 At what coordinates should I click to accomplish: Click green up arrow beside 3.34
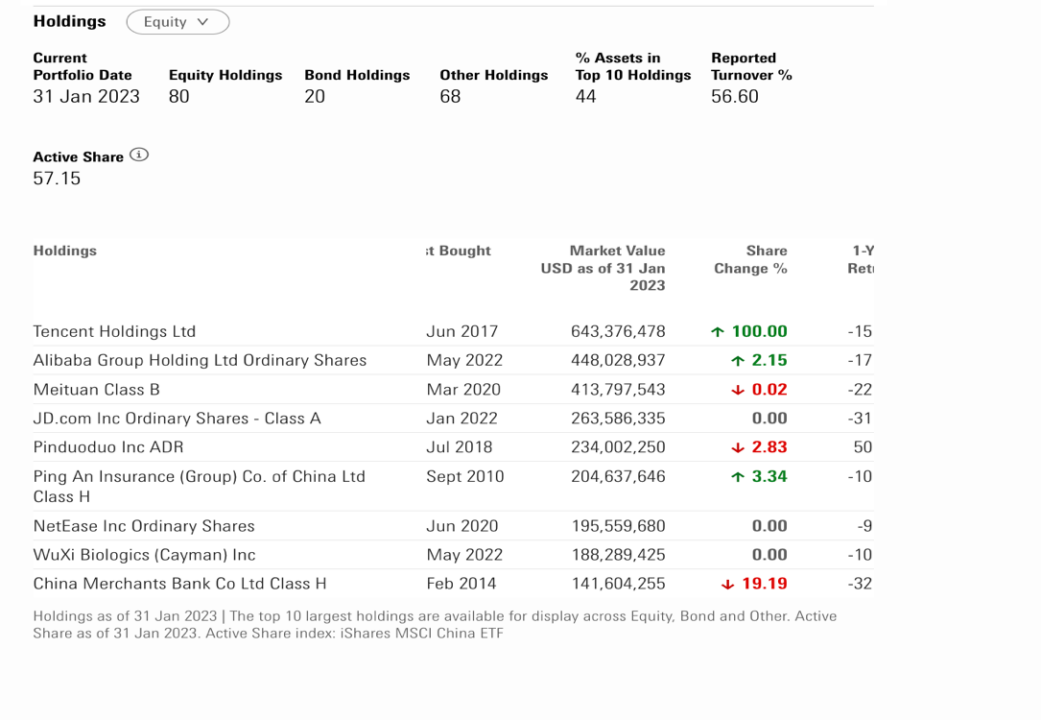pyautogui.click(x=738, y=477)
